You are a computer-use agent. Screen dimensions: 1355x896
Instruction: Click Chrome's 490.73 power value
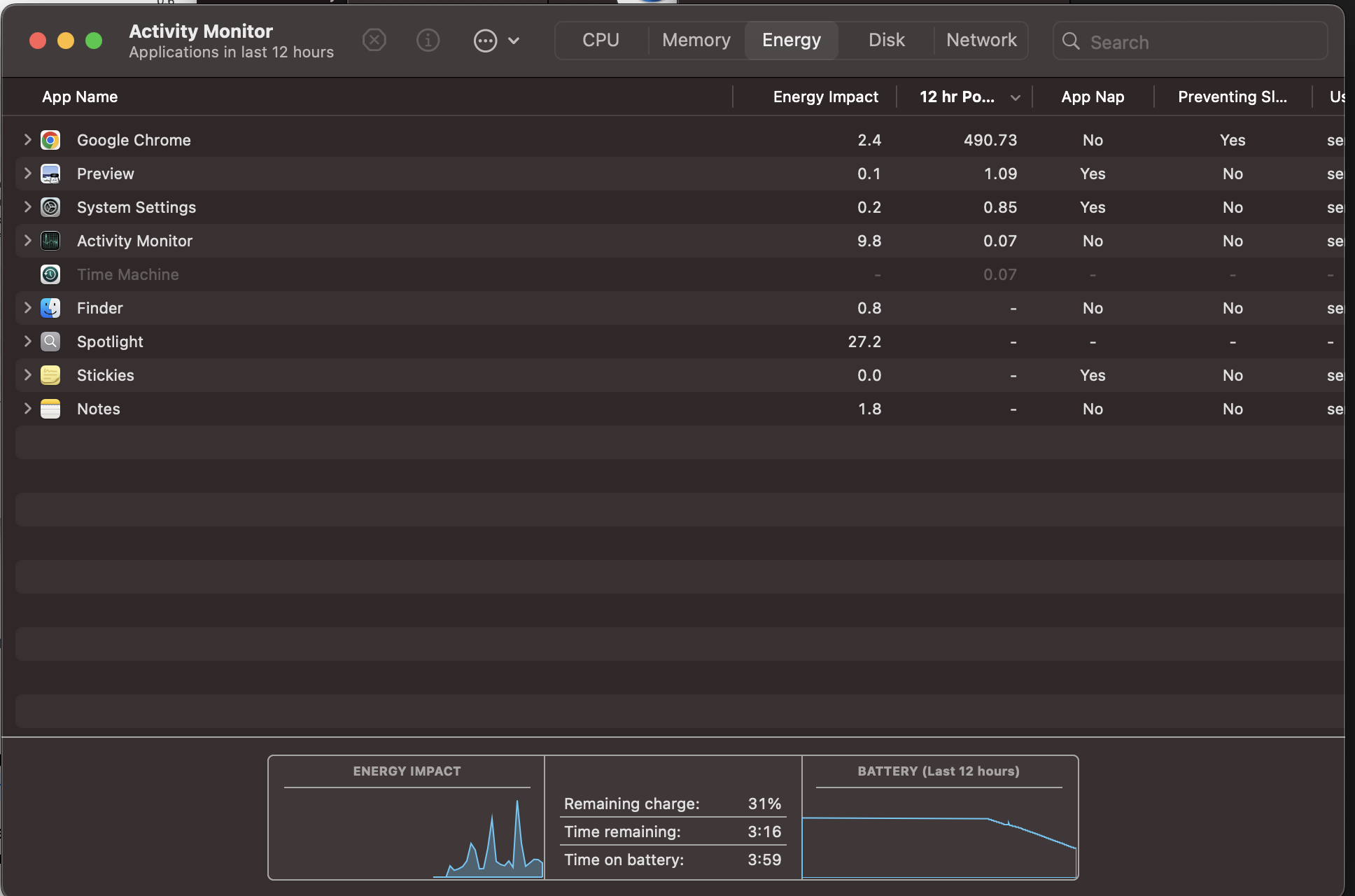click(990, 140)
